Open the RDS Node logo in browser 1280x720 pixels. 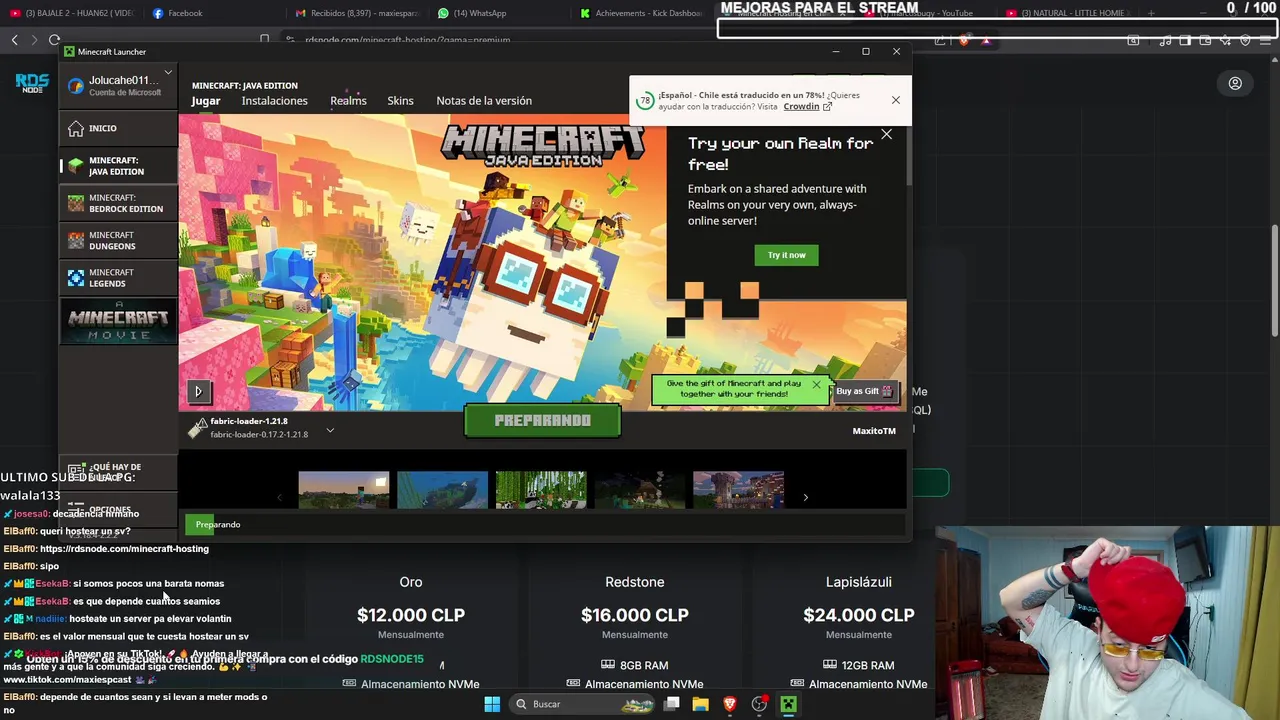[32, 84]
